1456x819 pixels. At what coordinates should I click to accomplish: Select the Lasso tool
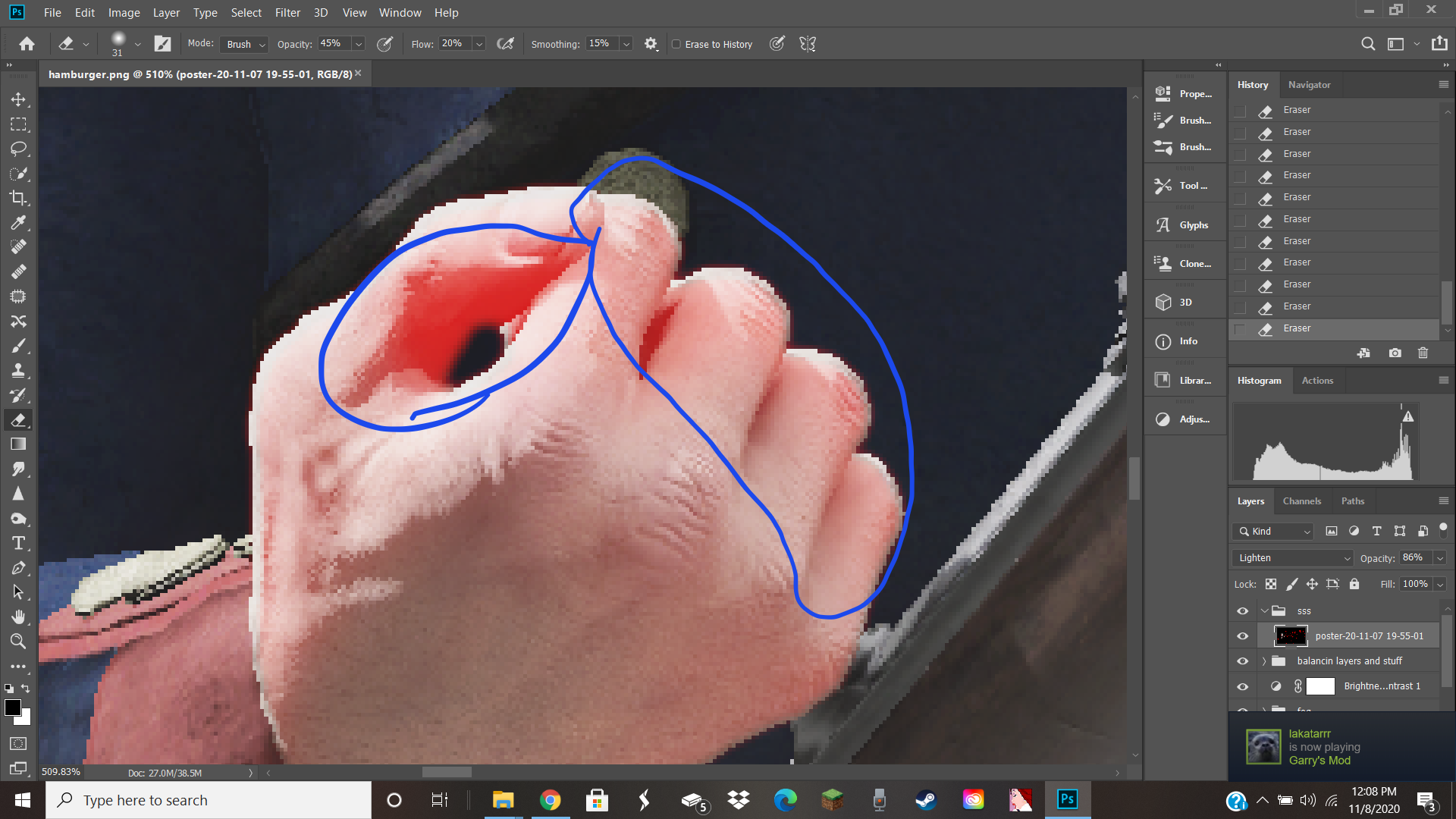click(18, 149)
